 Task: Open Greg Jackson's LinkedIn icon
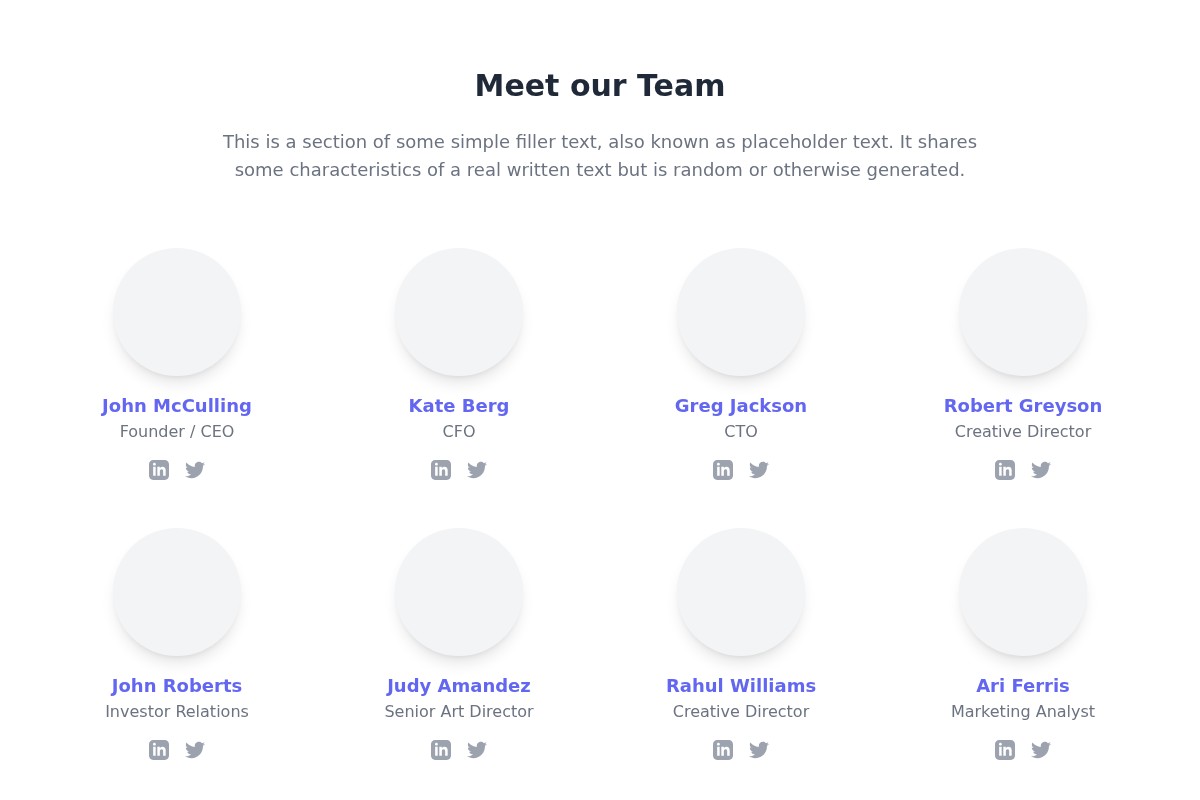coord(723,469)
